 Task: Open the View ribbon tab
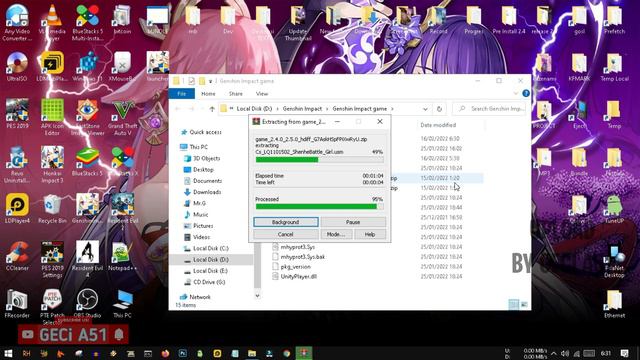[262, 94]
